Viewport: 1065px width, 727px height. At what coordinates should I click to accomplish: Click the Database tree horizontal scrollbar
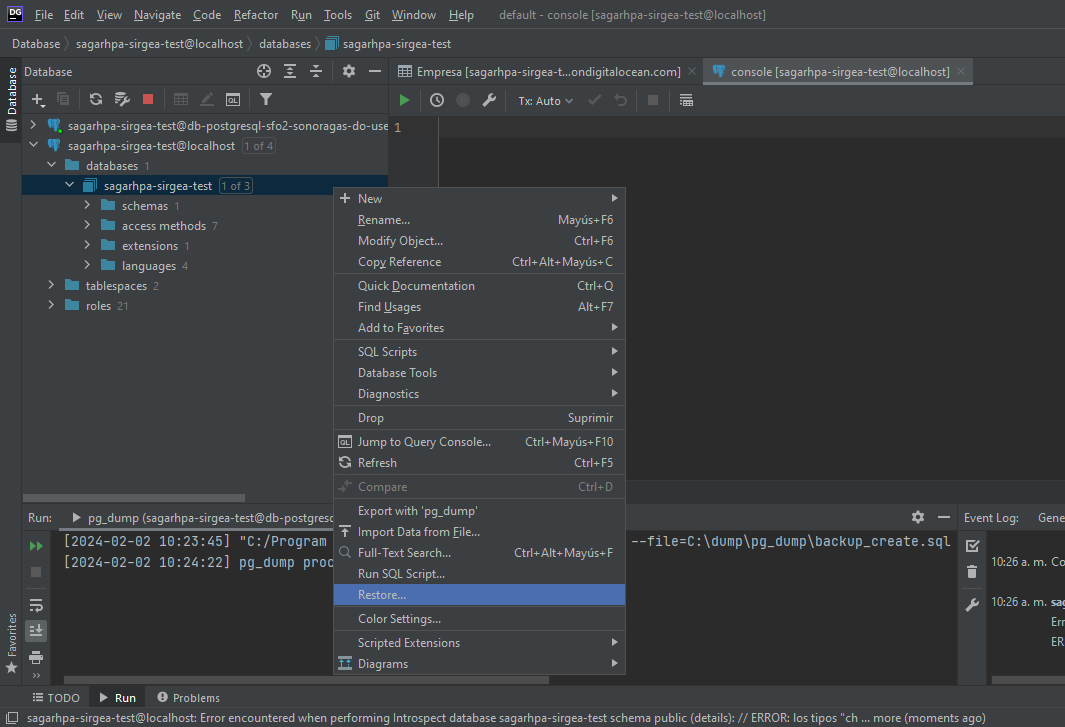coord(133,498)
